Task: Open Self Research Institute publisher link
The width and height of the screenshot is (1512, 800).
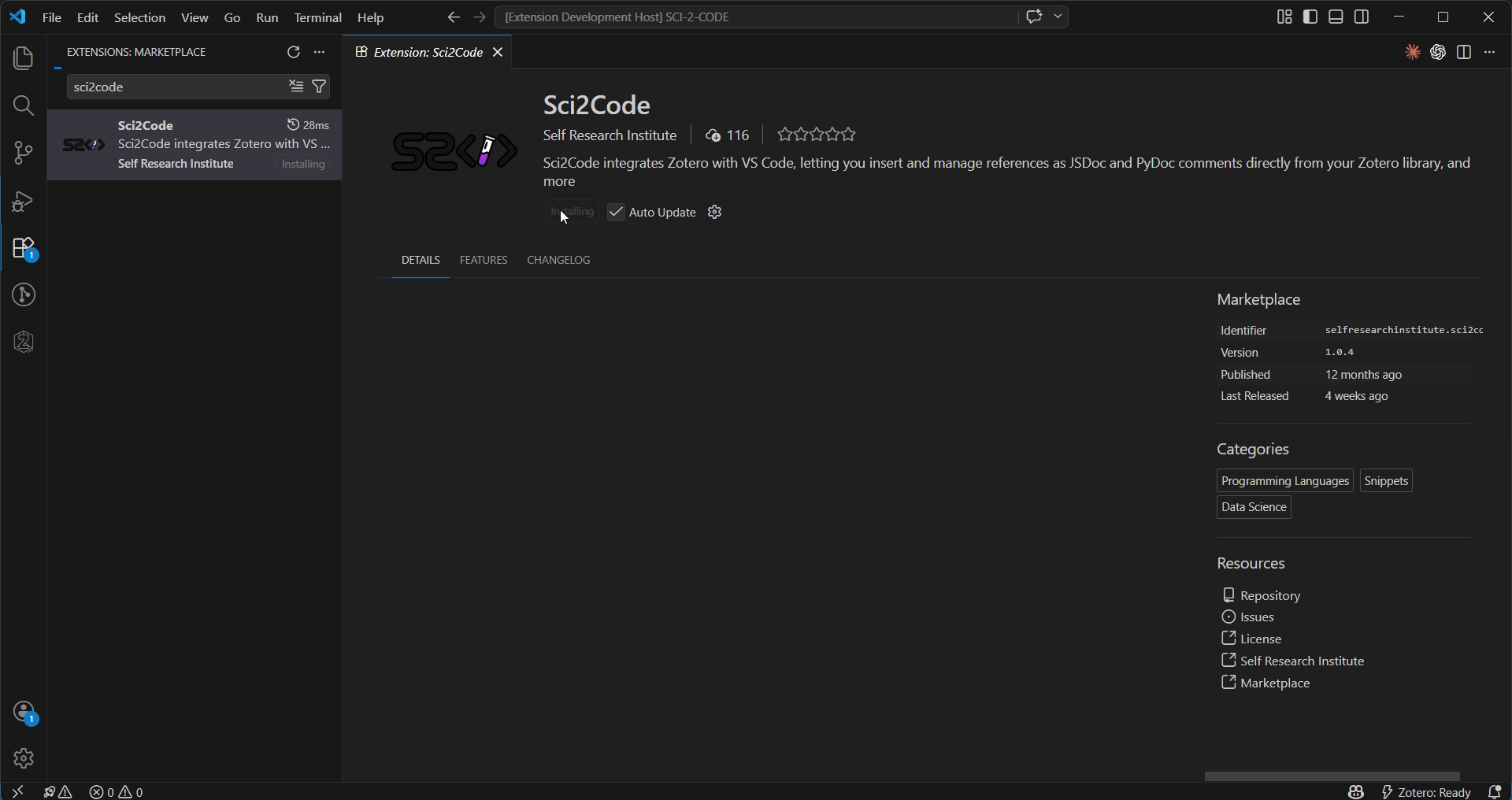Action: click(610, 135)
